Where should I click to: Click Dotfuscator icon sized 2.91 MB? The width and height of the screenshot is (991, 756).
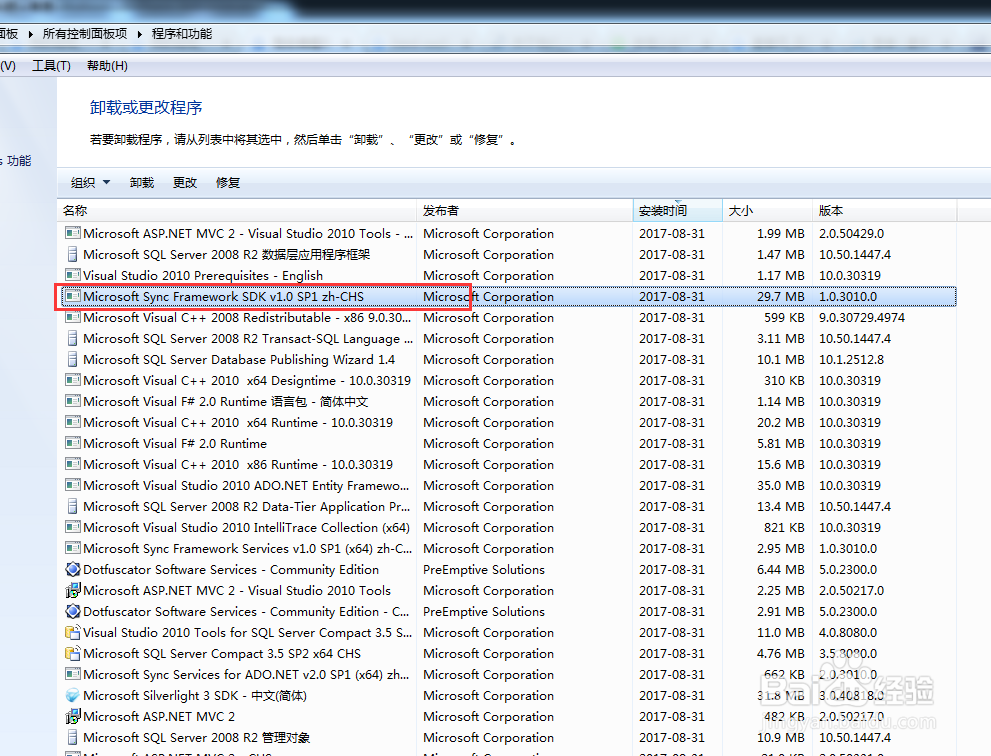point(73,611)
